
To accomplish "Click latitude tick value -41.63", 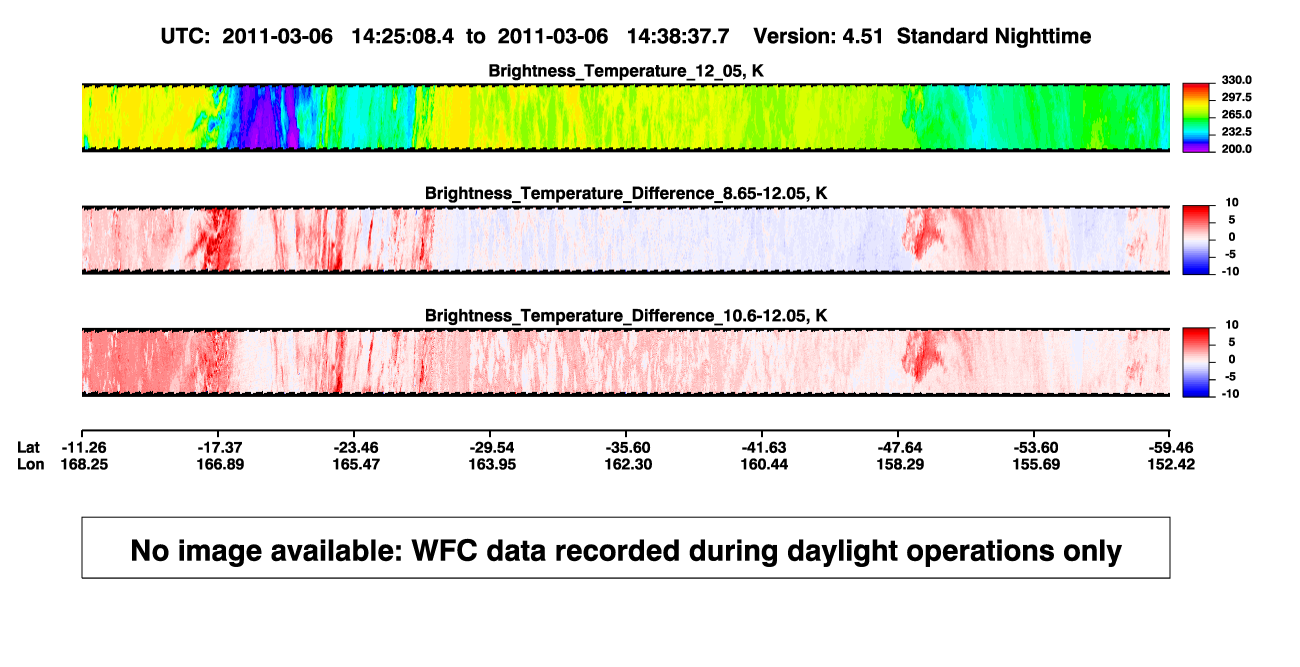I will click(764, 447).
